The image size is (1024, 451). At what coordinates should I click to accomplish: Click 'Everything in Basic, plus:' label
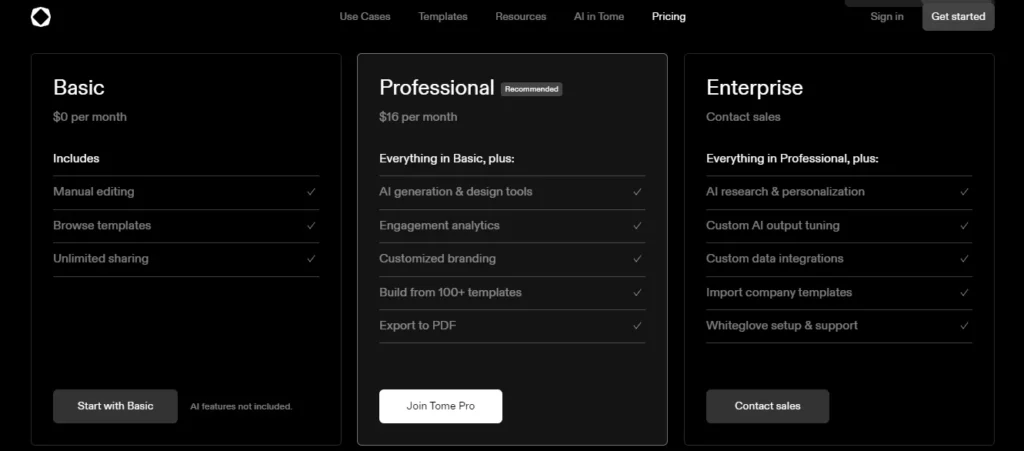pos(447,159)
